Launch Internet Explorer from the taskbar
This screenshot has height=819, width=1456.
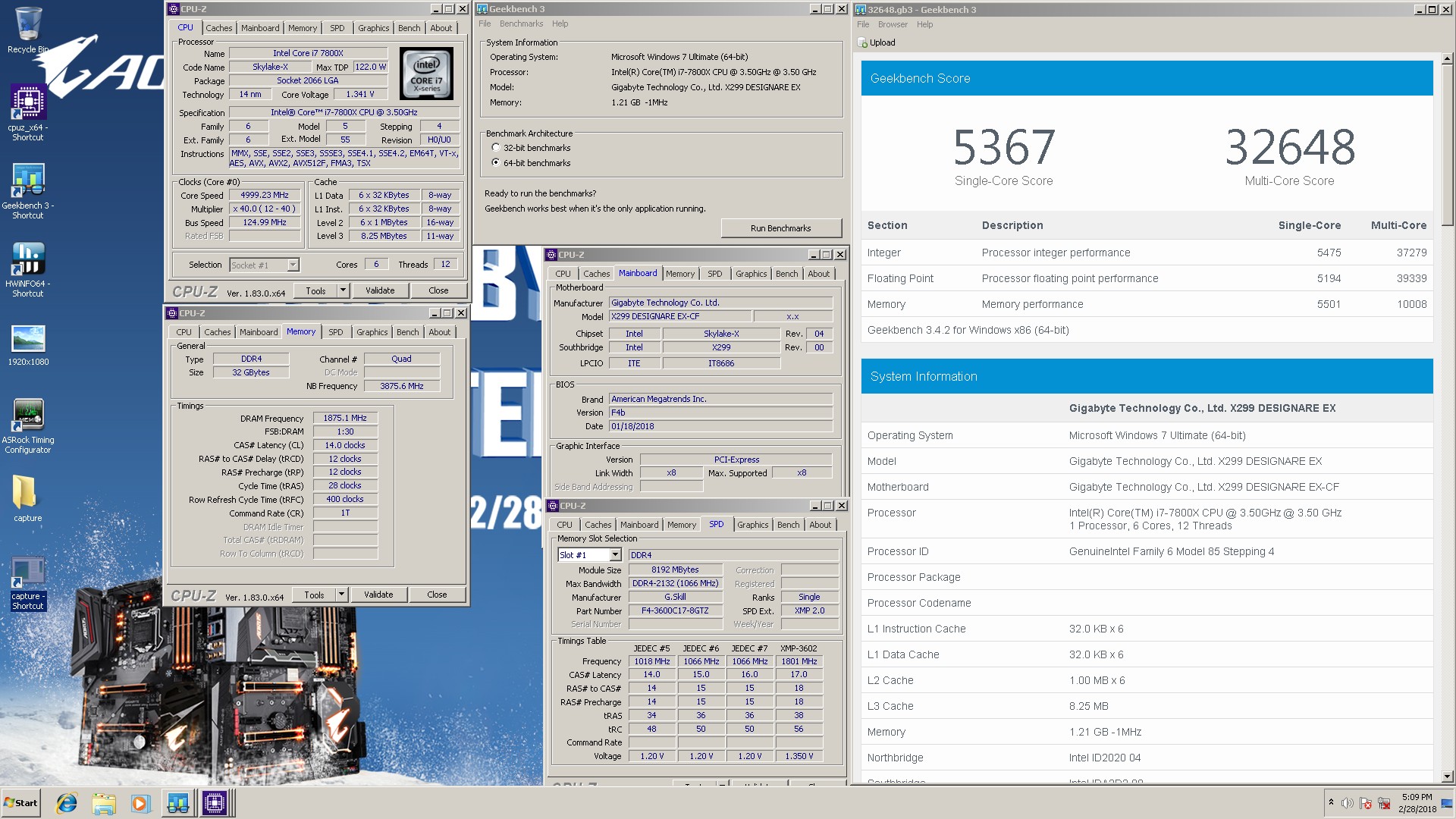tap(67, 803)
